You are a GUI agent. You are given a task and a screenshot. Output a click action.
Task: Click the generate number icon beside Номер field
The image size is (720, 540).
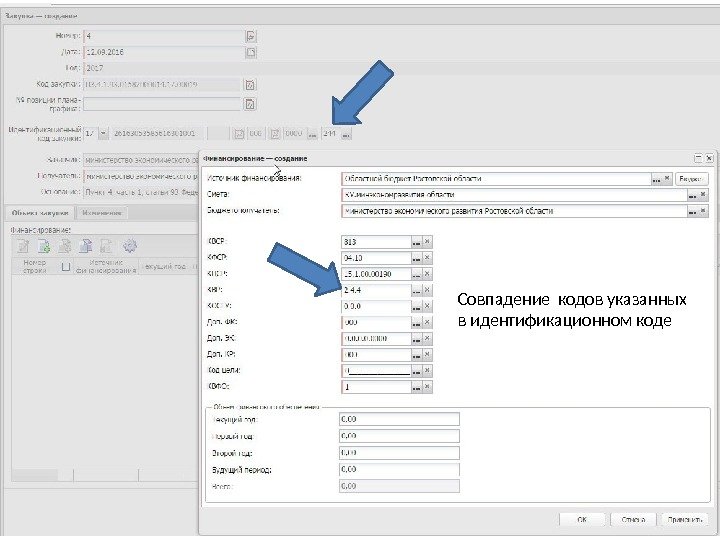(251, 36)
